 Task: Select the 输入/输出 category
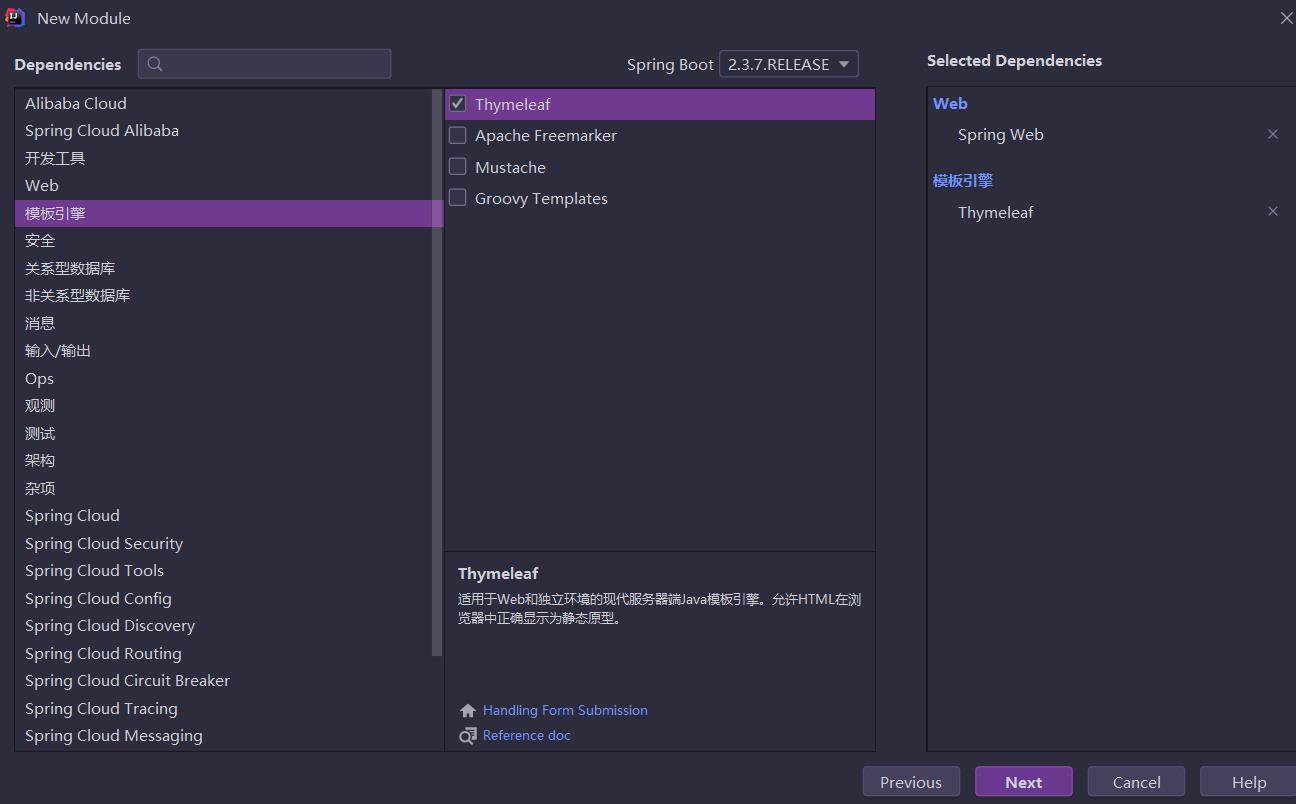coord(223,351)
